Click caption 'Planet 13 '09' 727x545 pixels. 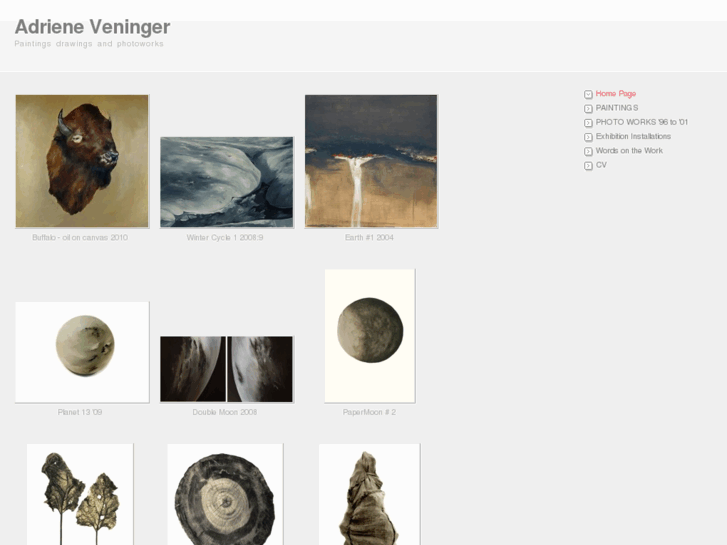point(80,412)
